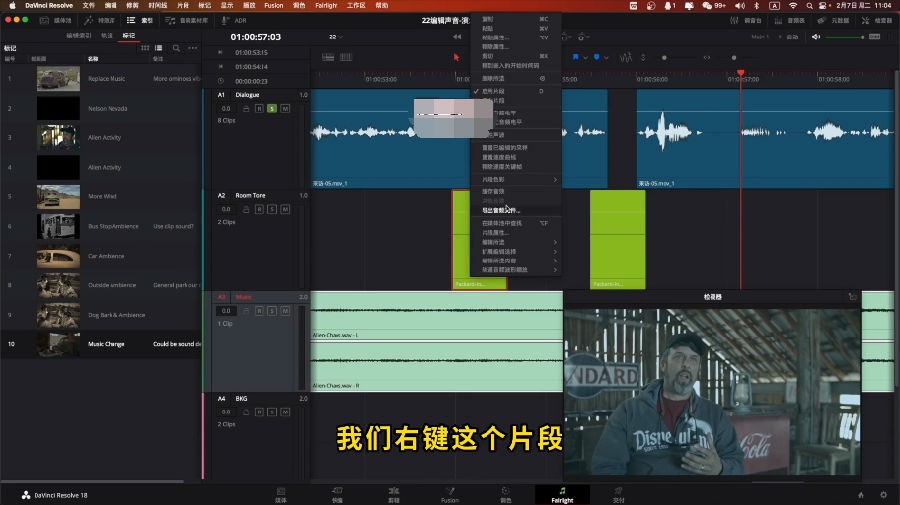The image size is (900, 505).
Task: Open the marker panel more options menu
Action: coord(193,48)
